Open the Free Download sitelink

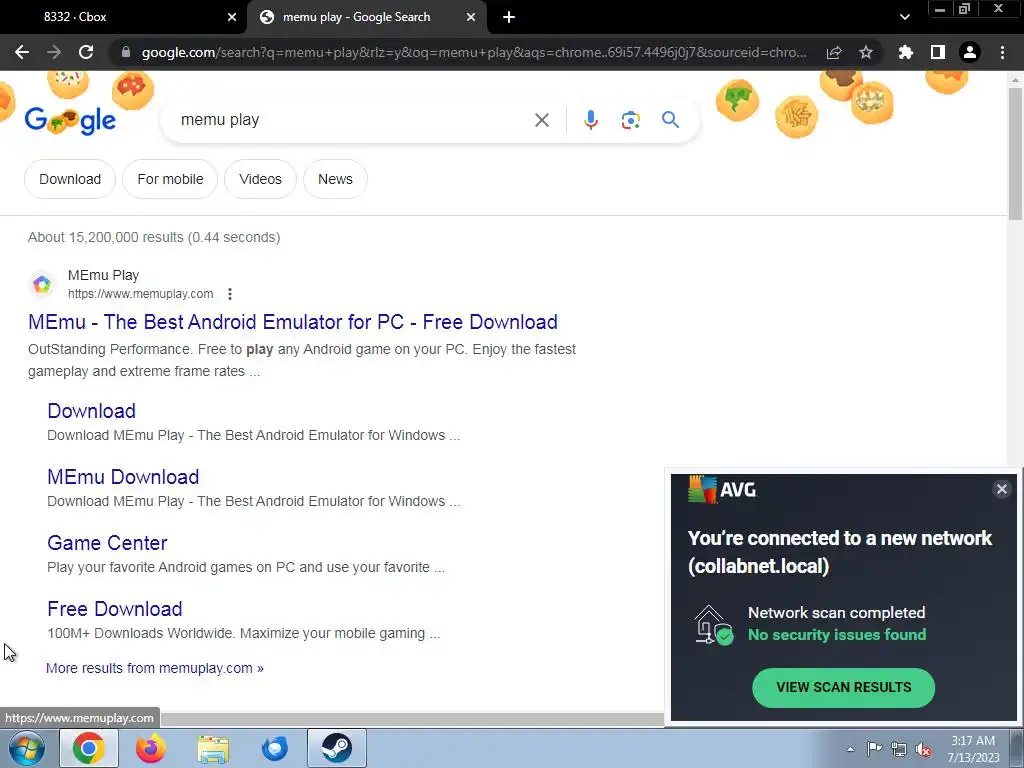(x=114, y=609)
